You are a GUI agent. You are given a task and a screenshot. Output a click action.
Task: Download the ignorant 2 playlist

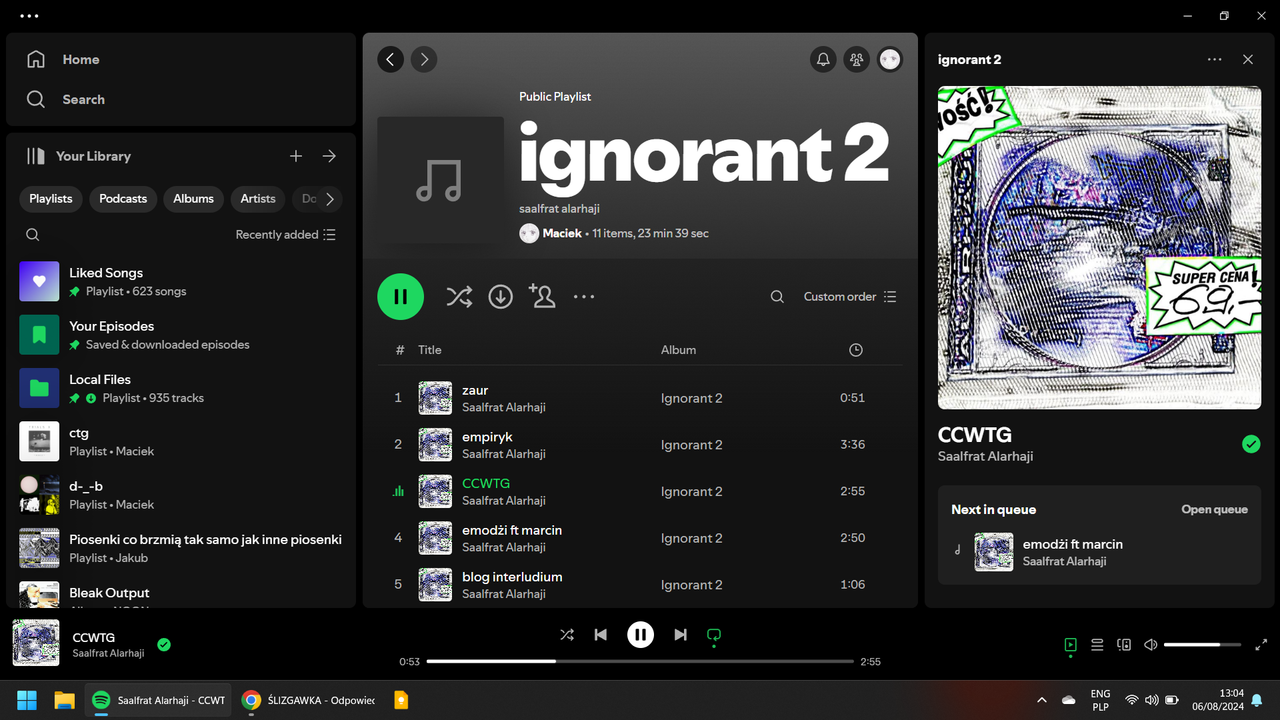click(x=500, y=296)
